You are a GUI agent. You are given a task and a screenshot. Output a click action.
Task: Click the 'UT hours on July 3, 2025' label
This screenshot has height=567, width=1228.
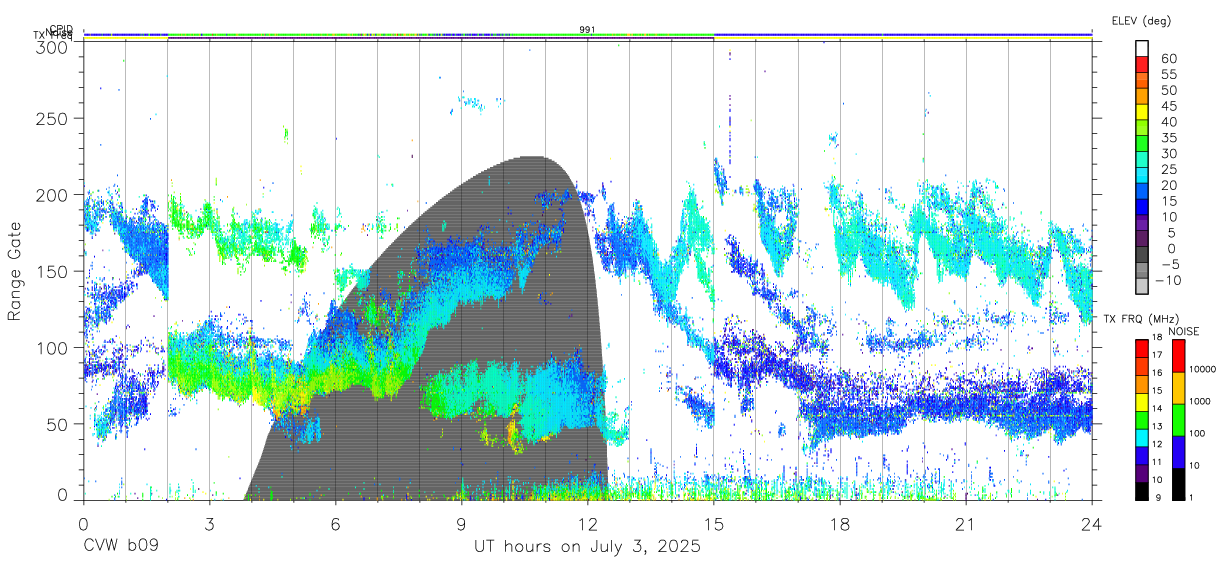587,548
